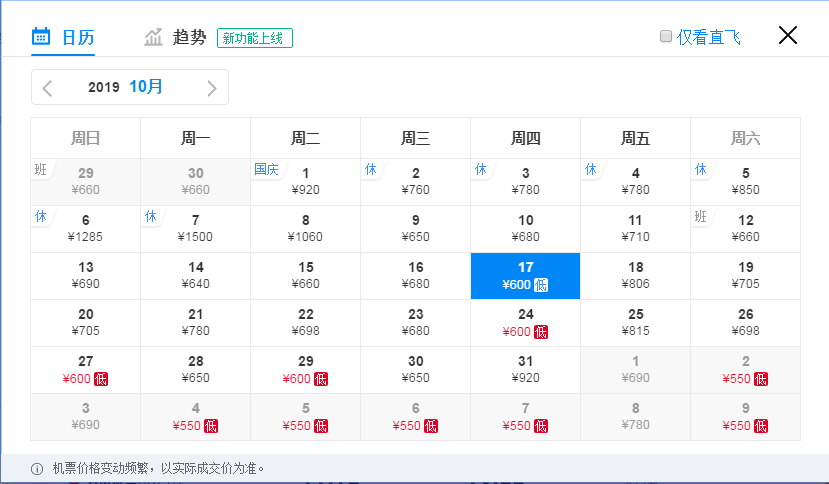Select October 18 priced ¥806
Screen dimensions: 829x484
pyautogui.click(x=635, y=276)
